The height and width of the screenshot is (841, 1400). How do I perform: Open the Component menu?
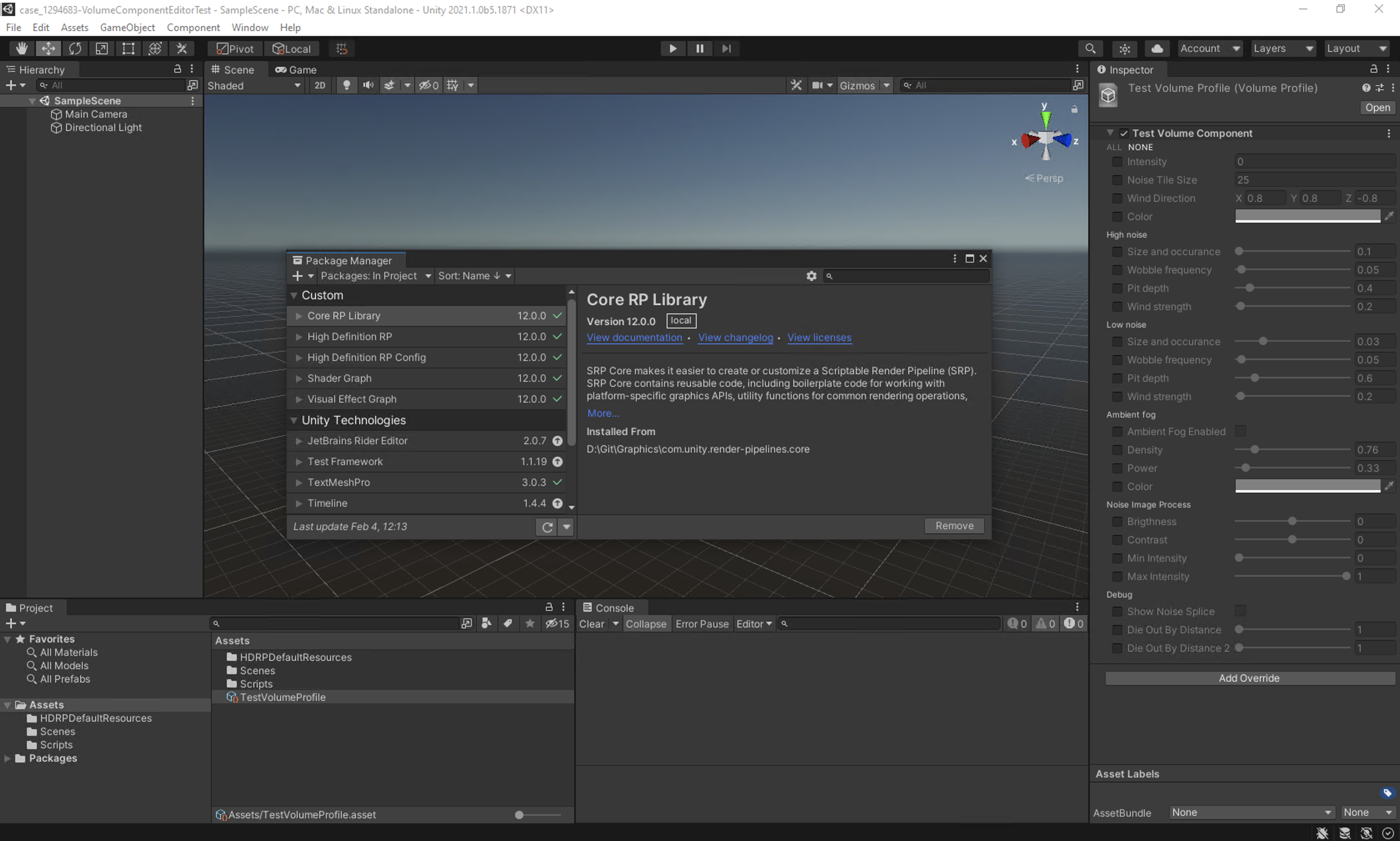pyautogui.click(x=193, y=27)
